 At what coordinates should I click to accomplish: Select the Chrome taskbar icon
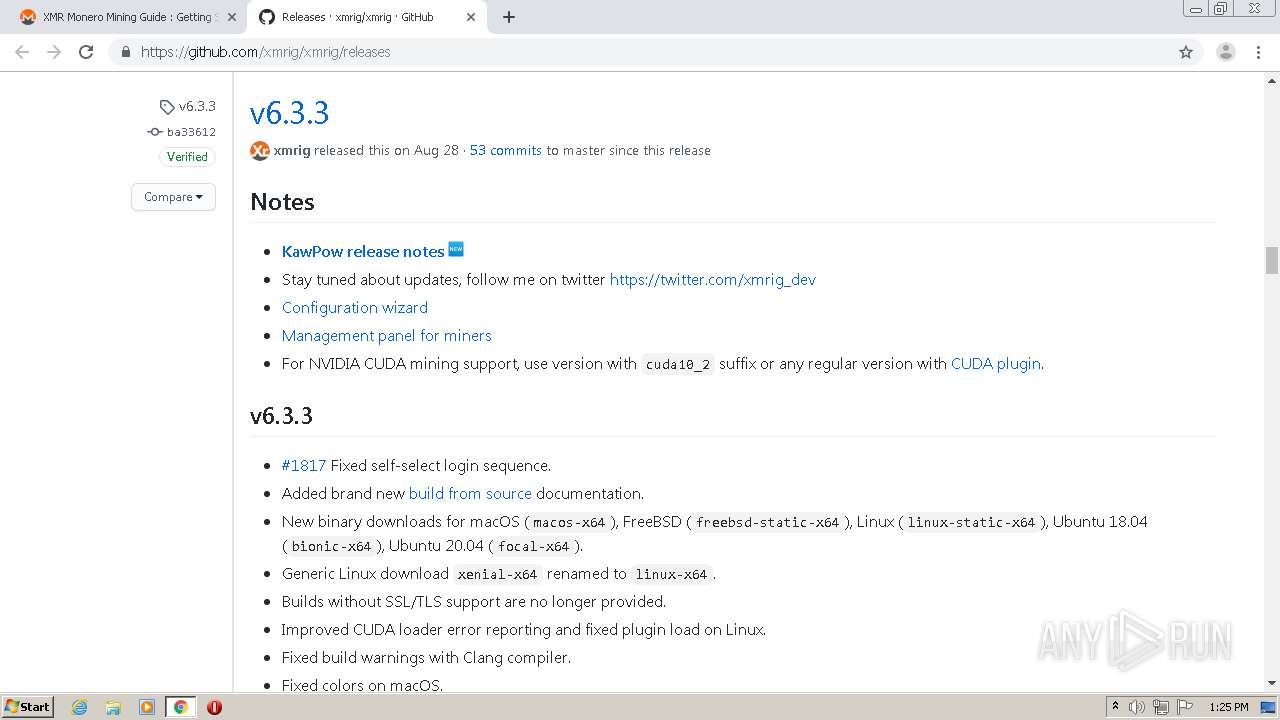[x=180, y=707]
